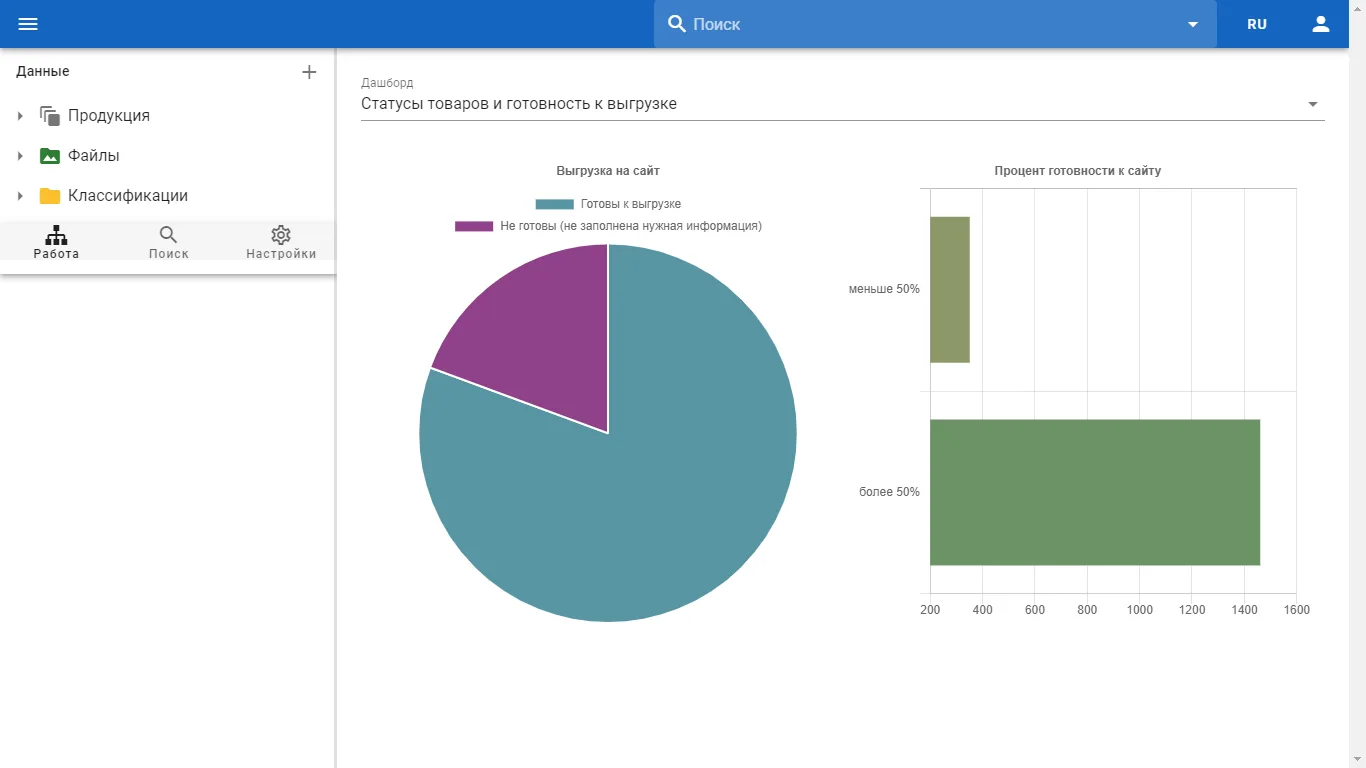Select the Классификации tree item label

pos(128,196)
